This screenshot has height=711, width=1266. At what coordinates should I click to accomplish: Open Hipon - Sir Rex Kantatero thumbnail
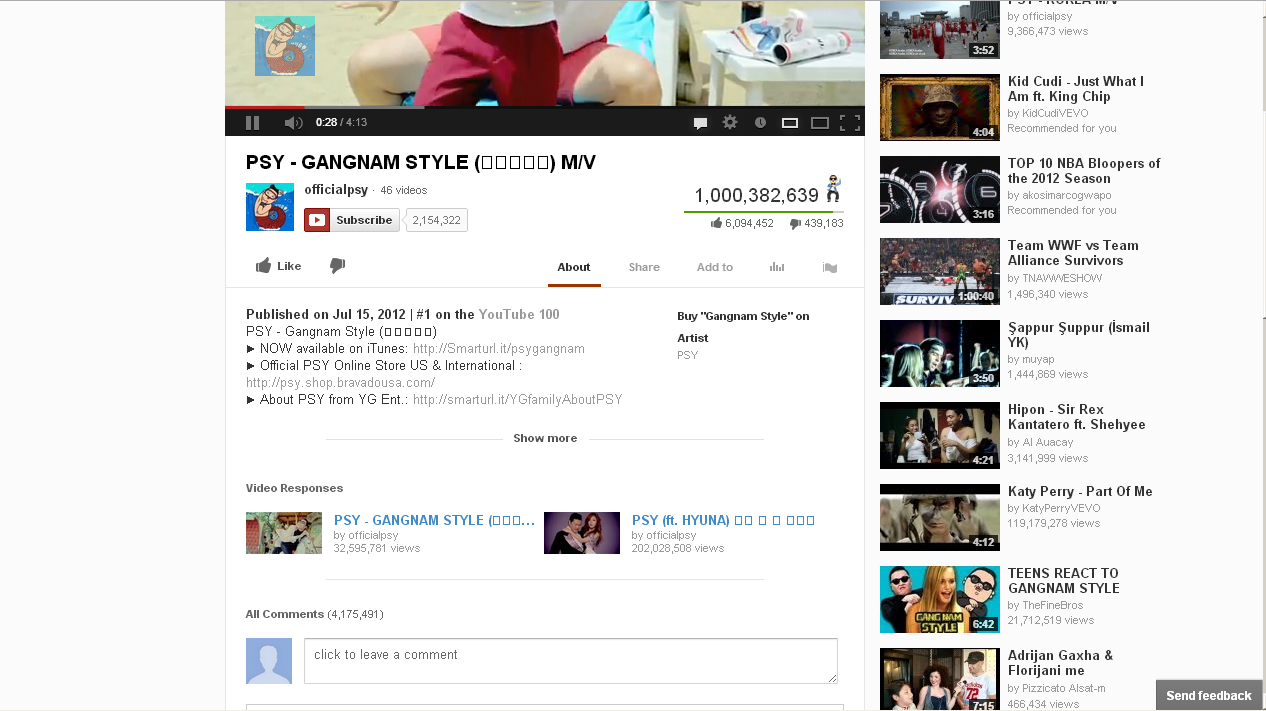click(940, 435)
